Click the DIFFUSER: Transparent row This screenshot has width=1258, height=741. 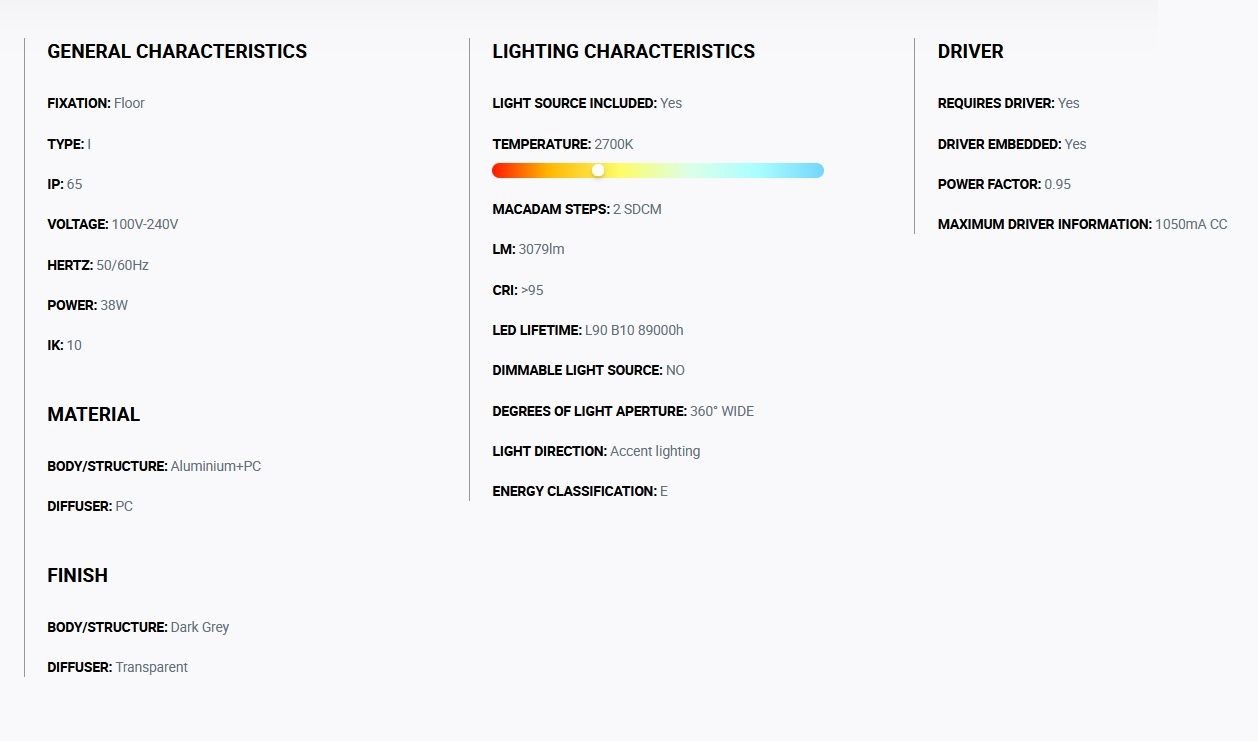click(118, 667)
